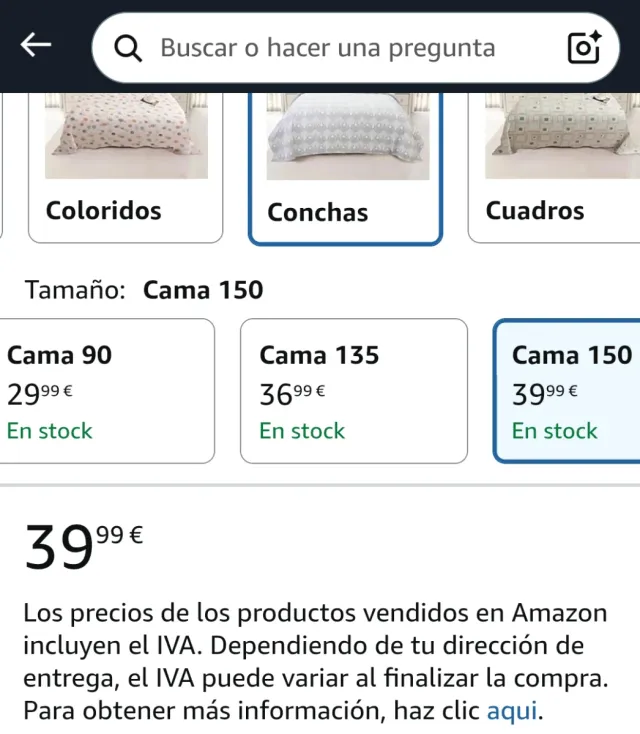This screenshot has width=640, height=734.
Task: Tap the back arrow icon
Action: click(x=36, y=45)
